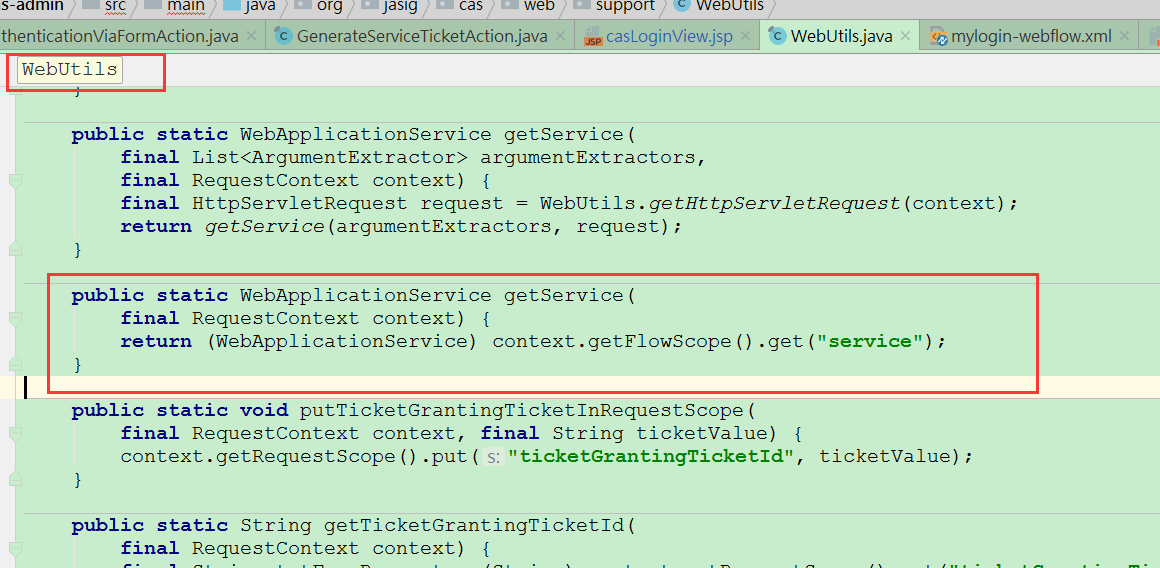Open the java folder breadcrumb
Image resolution: width=1160 pixels, height=568 pixels.
pos(250,6)
